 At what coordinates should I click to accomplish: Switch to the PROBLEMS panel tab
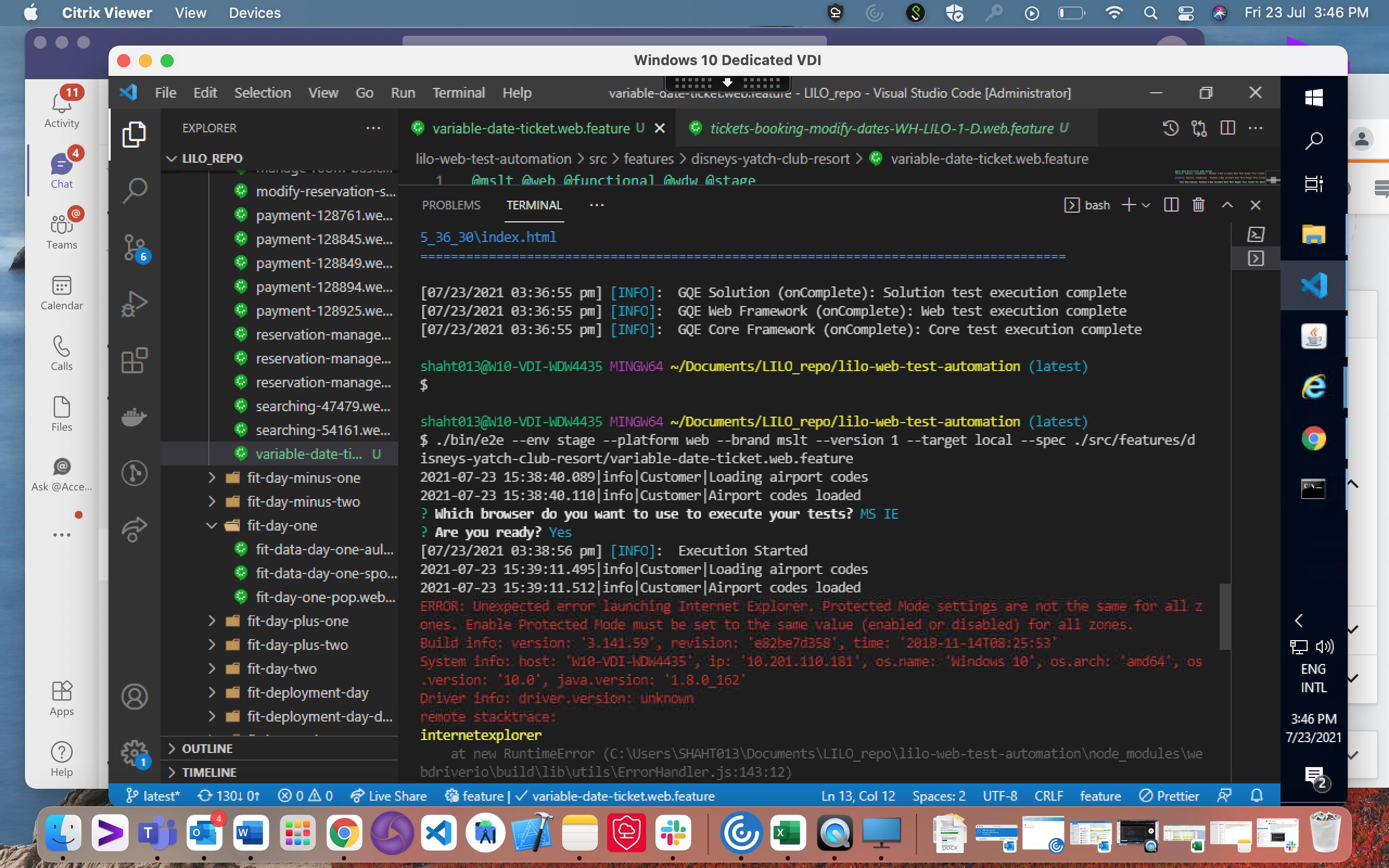451,205
